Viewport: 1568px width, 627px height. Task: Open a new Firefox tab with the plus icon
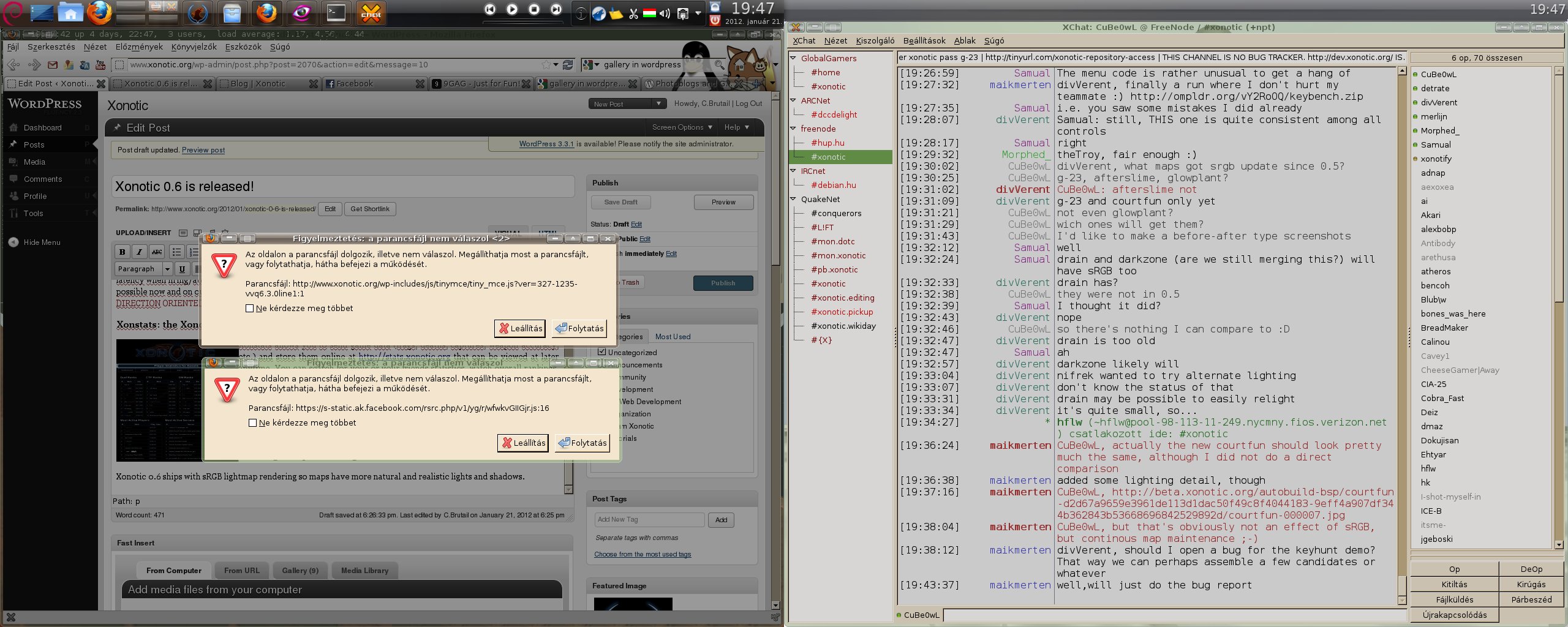pyautogui.click(x=756, y=83)
